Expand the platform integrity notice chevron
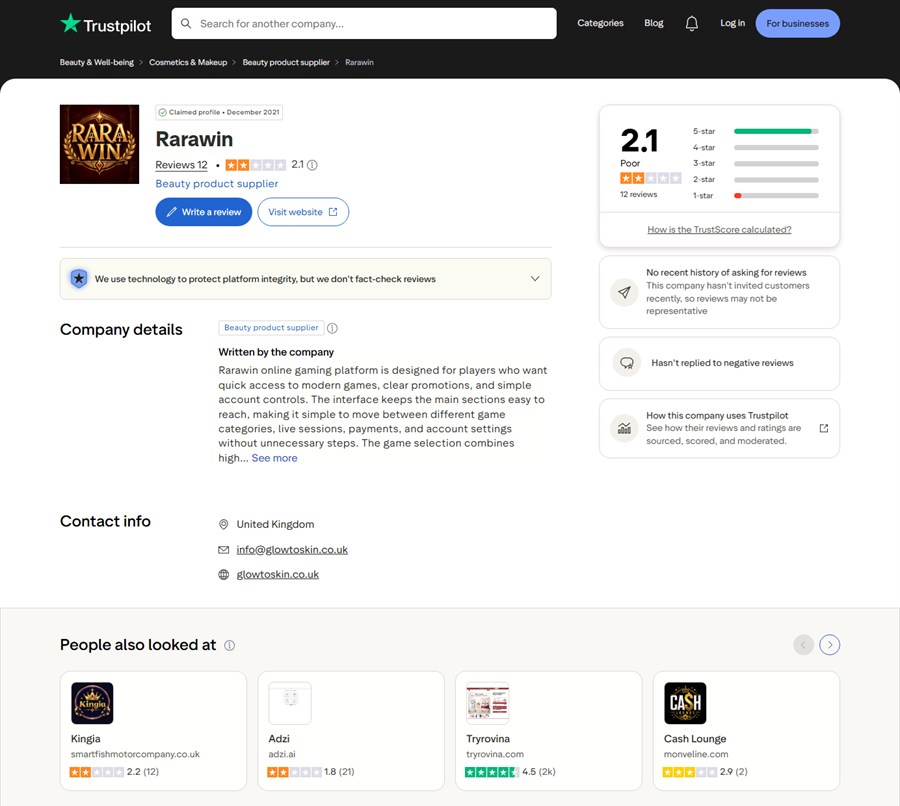The image size is (900, 806). pyautogui.click(x=535, y=279)
